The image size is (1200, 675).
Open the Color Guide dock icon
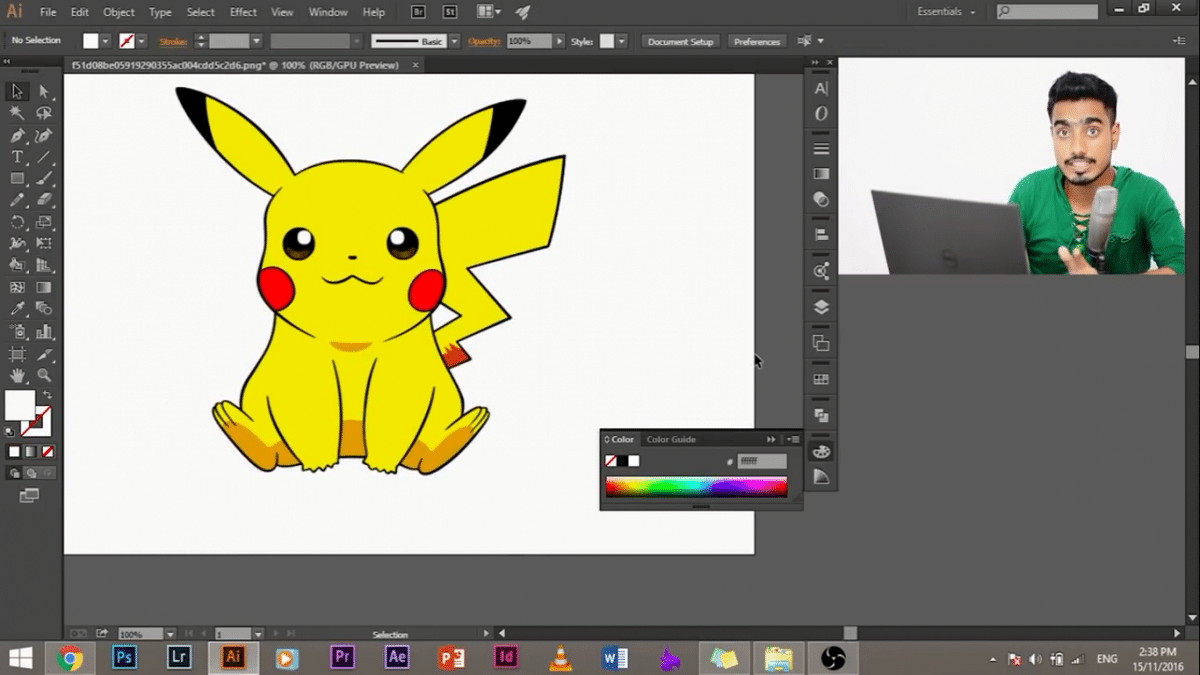[821, 478]
